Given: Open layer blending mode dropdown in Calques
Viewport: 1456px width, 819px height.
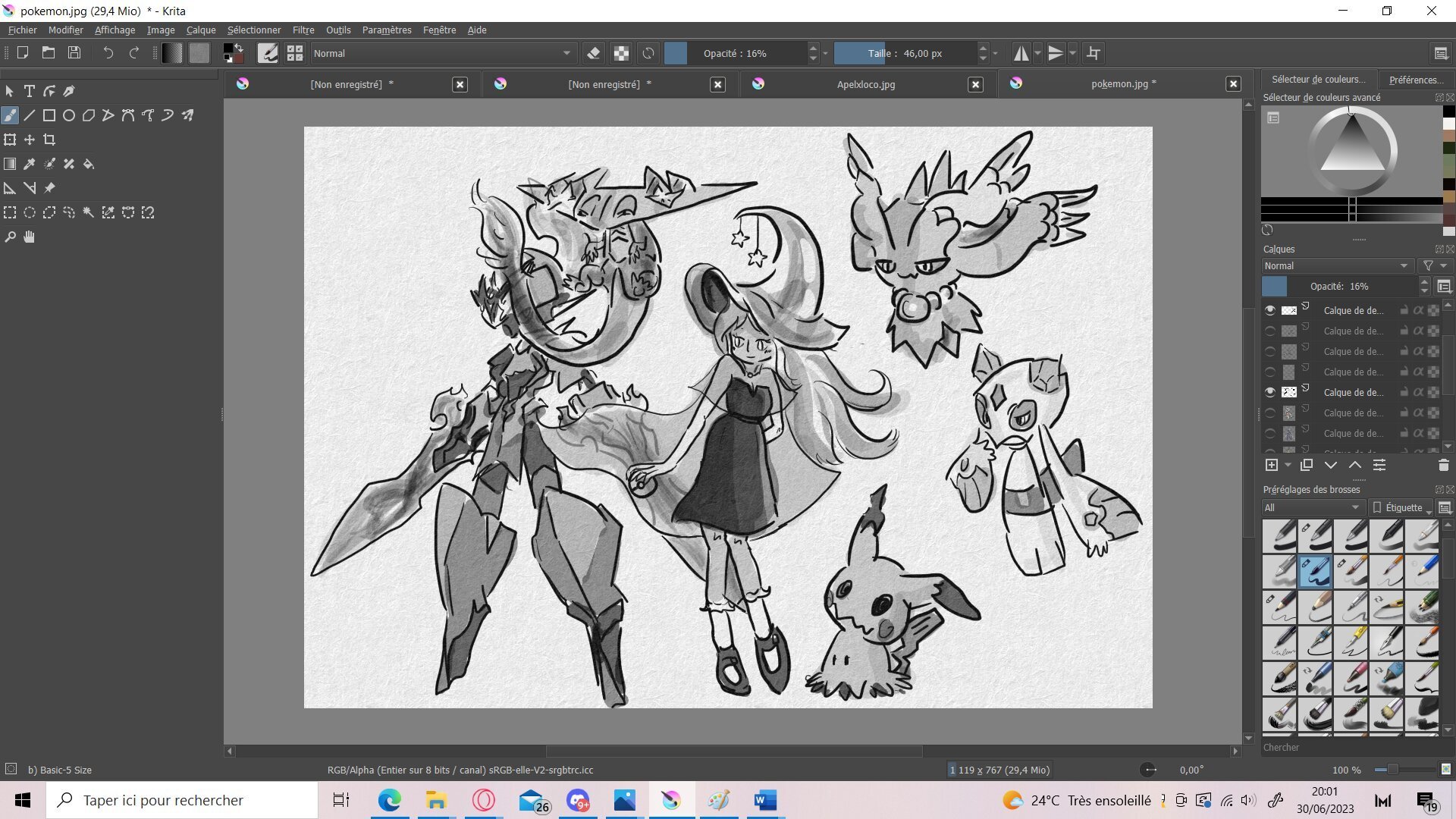Looking at the screenshot, I should pos(1336,265).
